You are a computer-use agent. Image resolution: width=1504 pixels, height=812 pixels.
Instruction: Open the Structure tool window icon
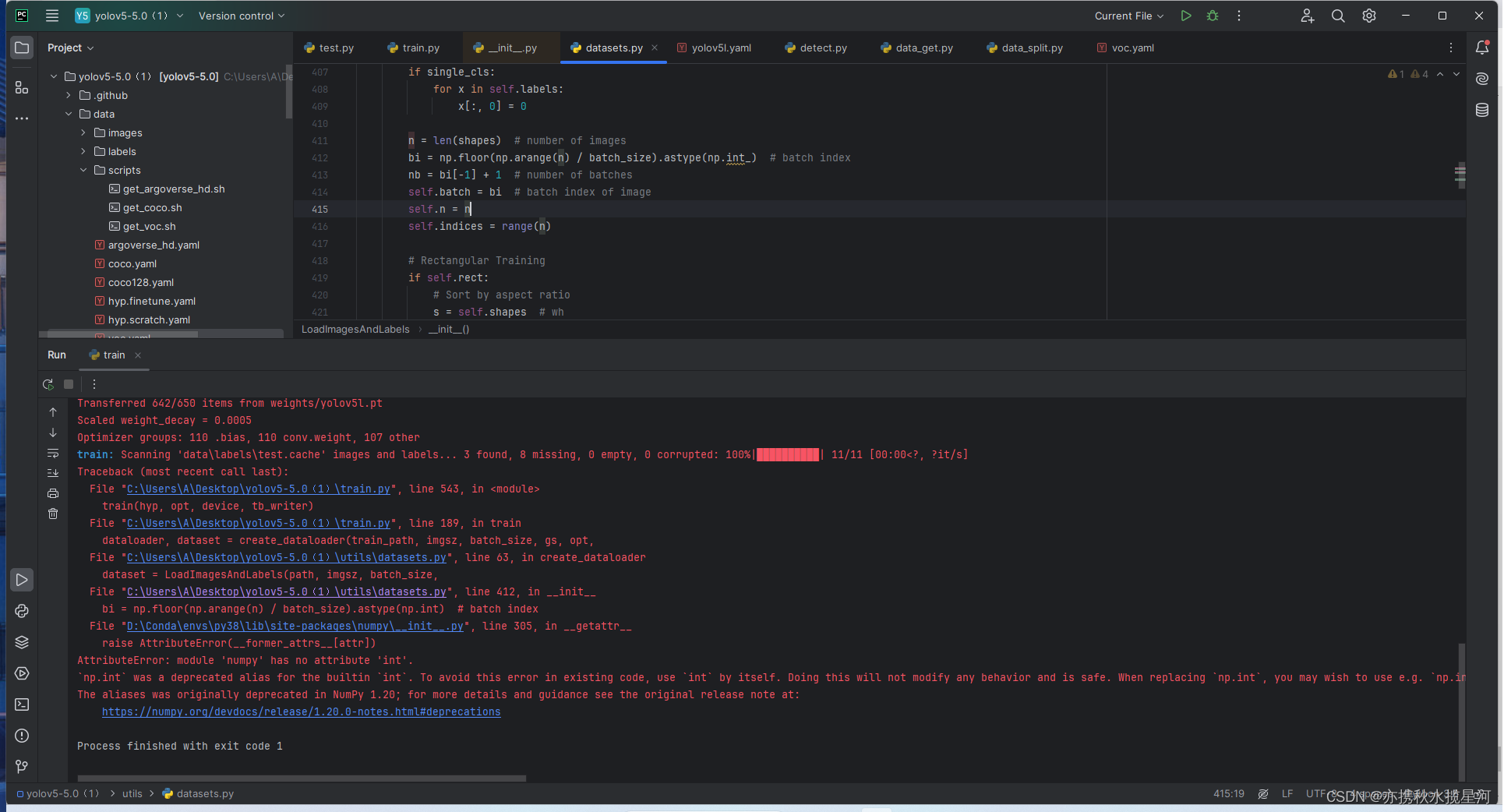point(22,87)
